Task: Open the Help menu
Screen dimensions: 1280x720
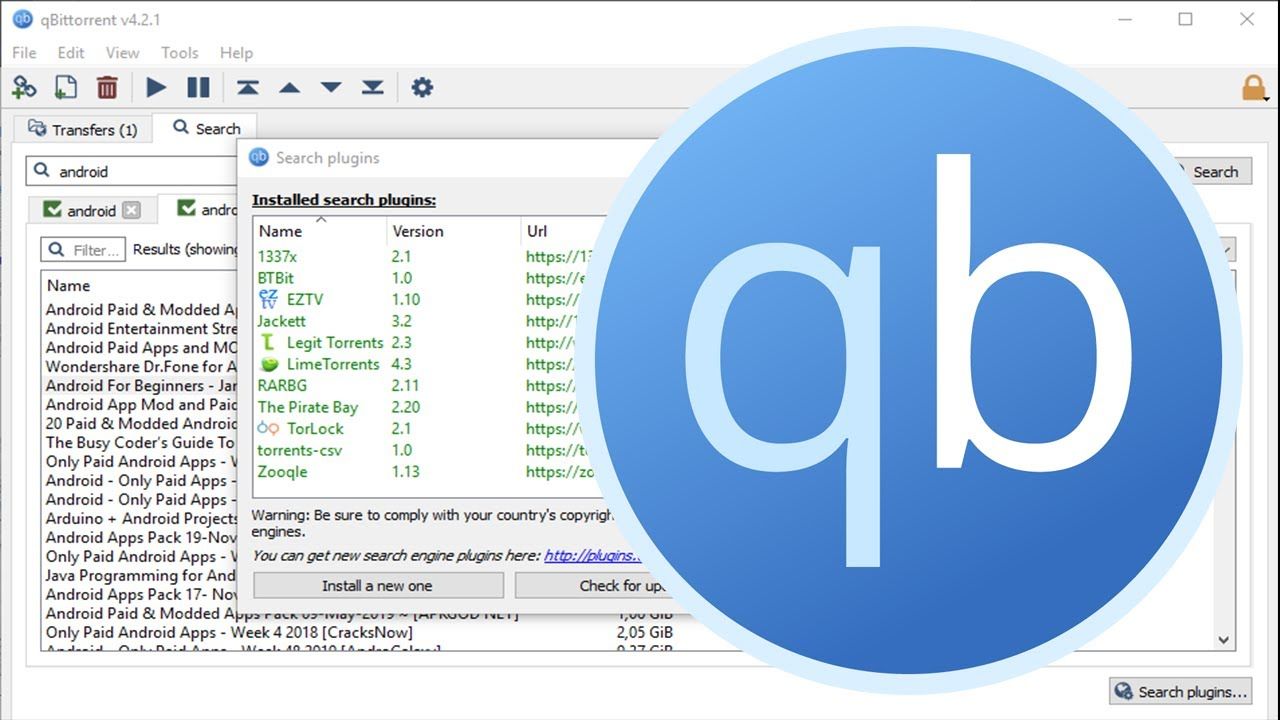Action: tap(236, 53)
